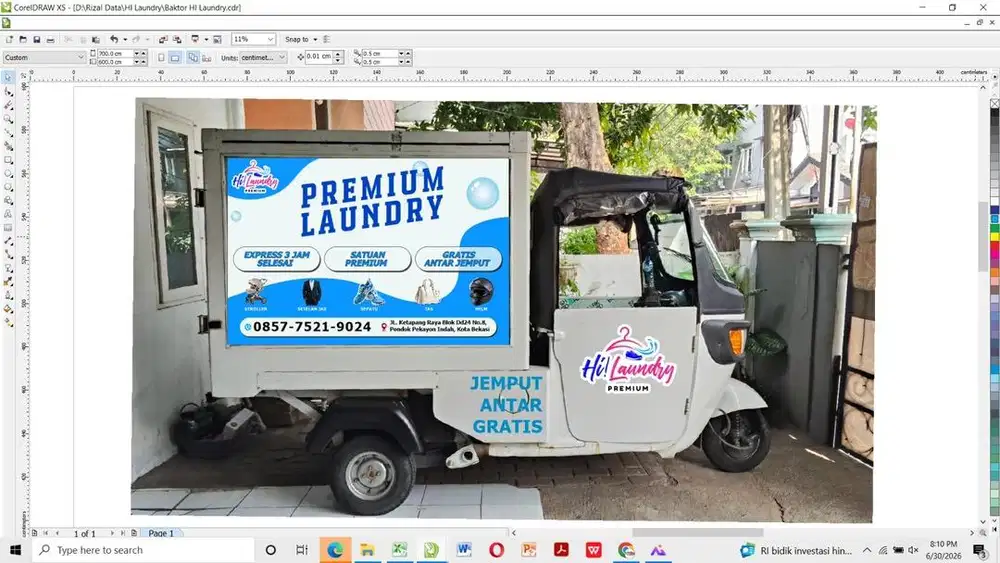Toggle the Dynamic Guides icon

327,40
